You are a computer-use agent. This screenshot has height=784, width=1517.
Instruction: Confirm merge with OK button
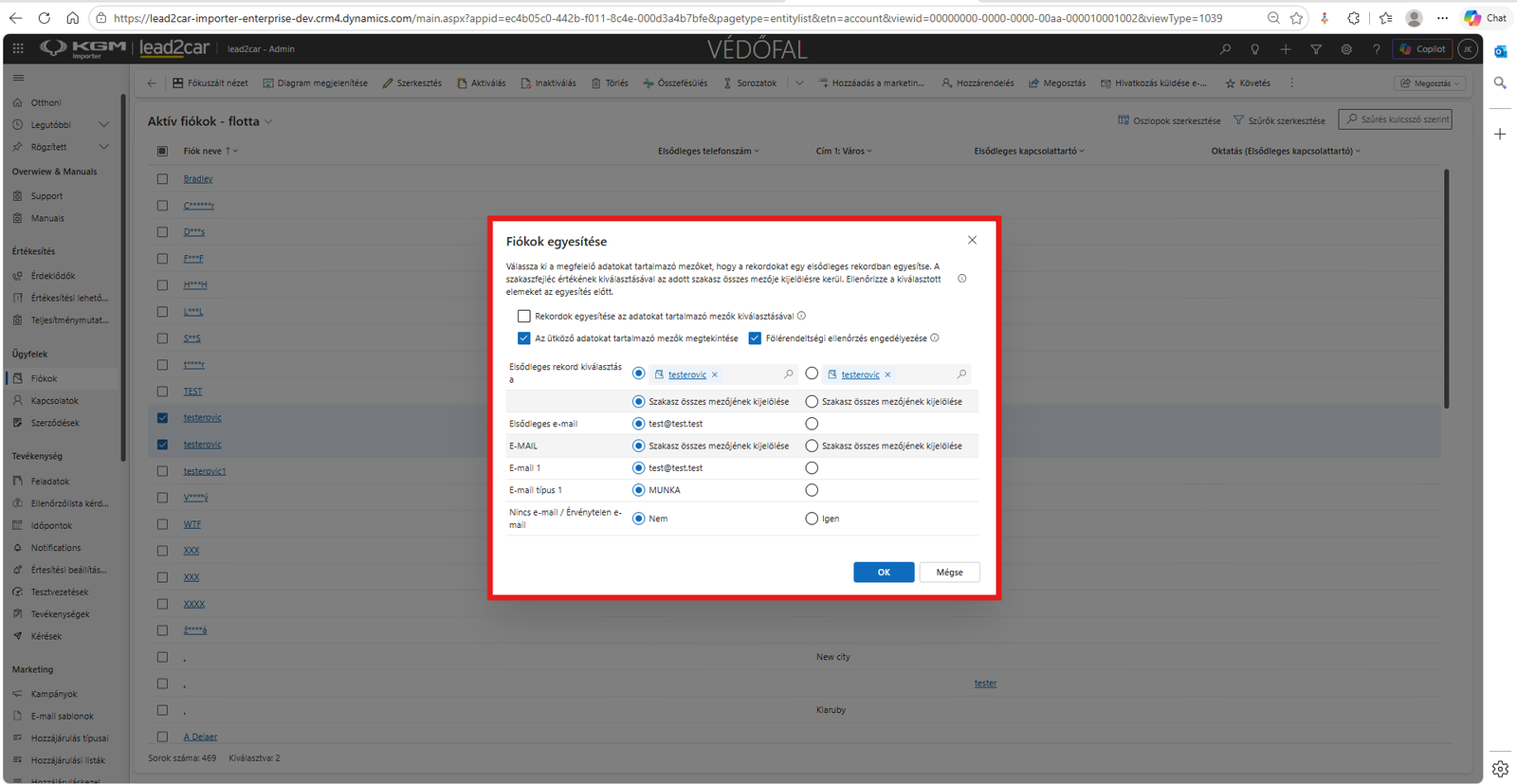pos(884,572)
